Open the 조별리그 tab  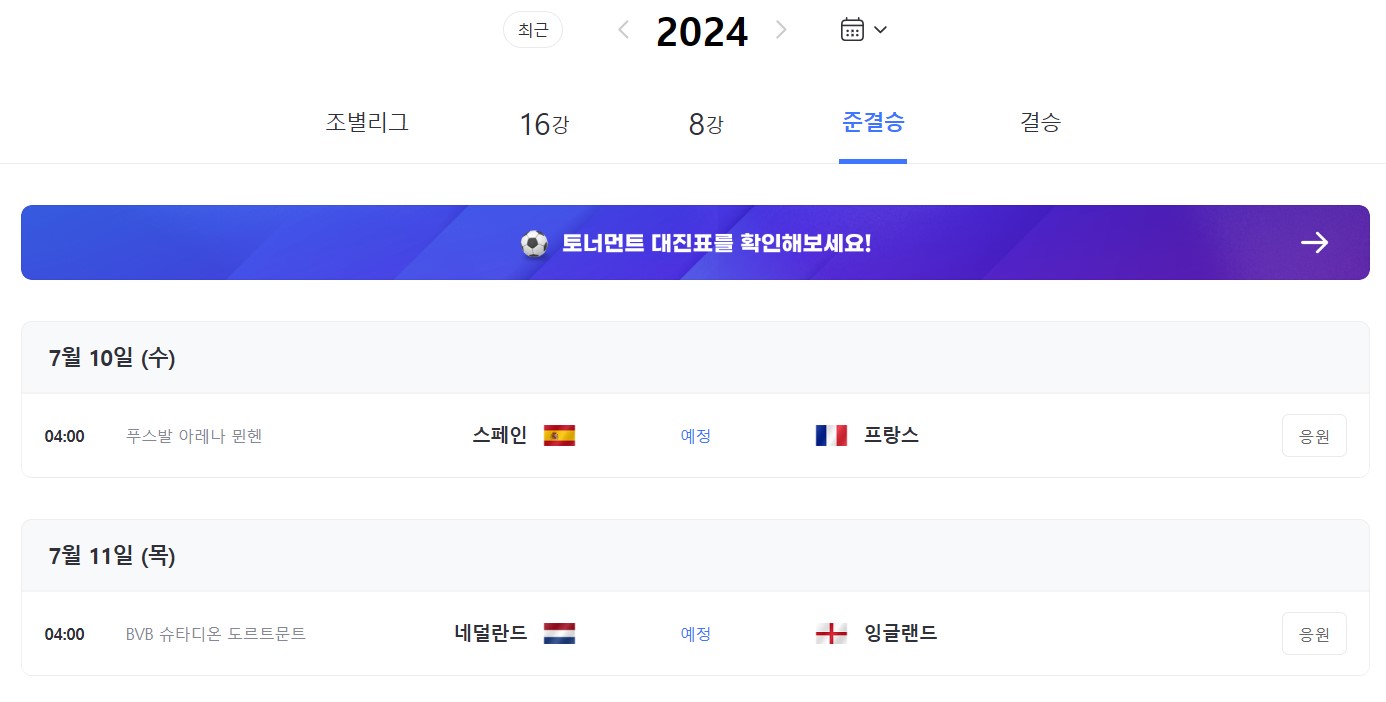365,122
